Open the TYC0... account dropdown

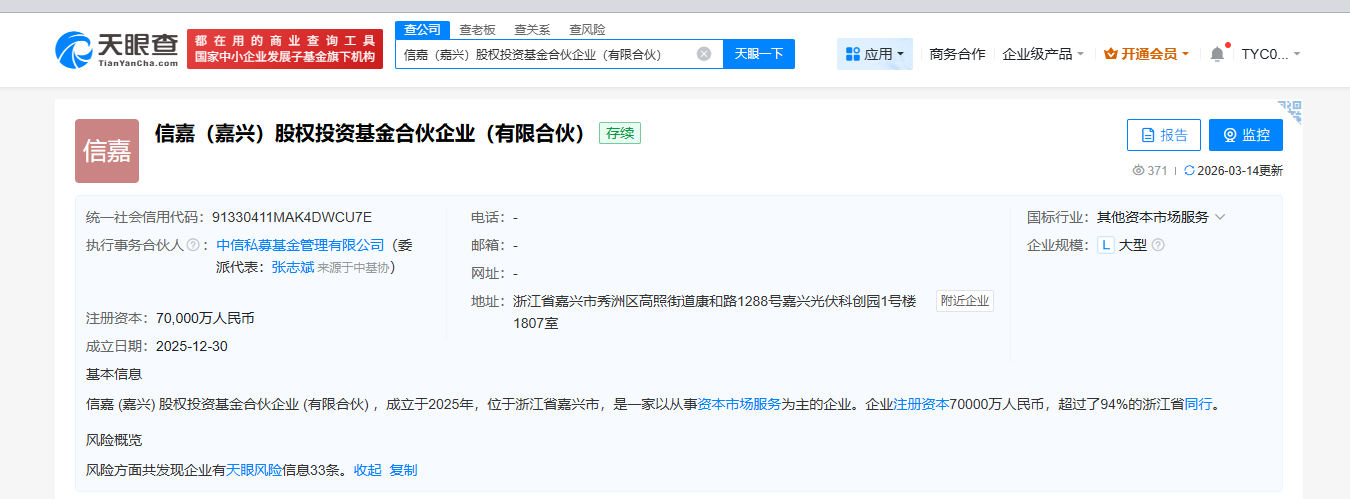1271,54
